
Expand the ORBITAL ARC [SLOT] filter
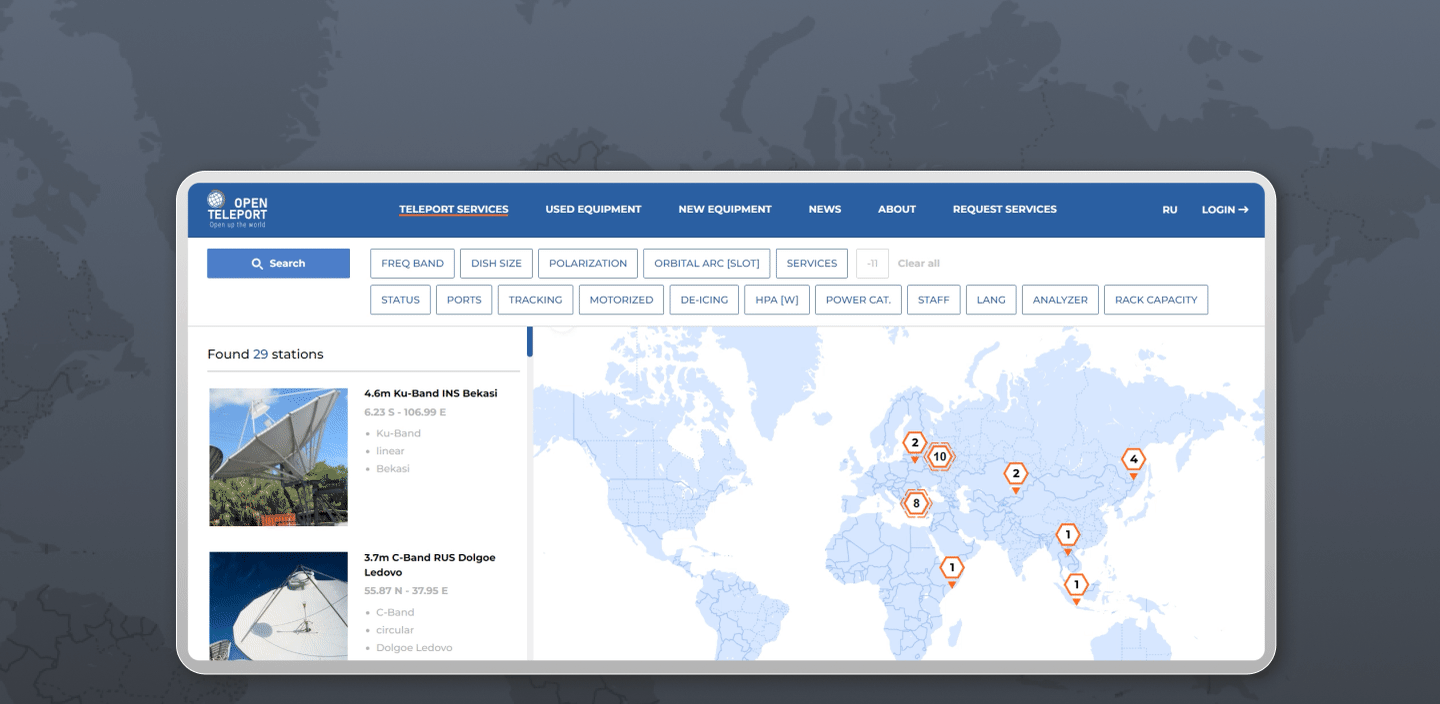(x=707, y=263)
